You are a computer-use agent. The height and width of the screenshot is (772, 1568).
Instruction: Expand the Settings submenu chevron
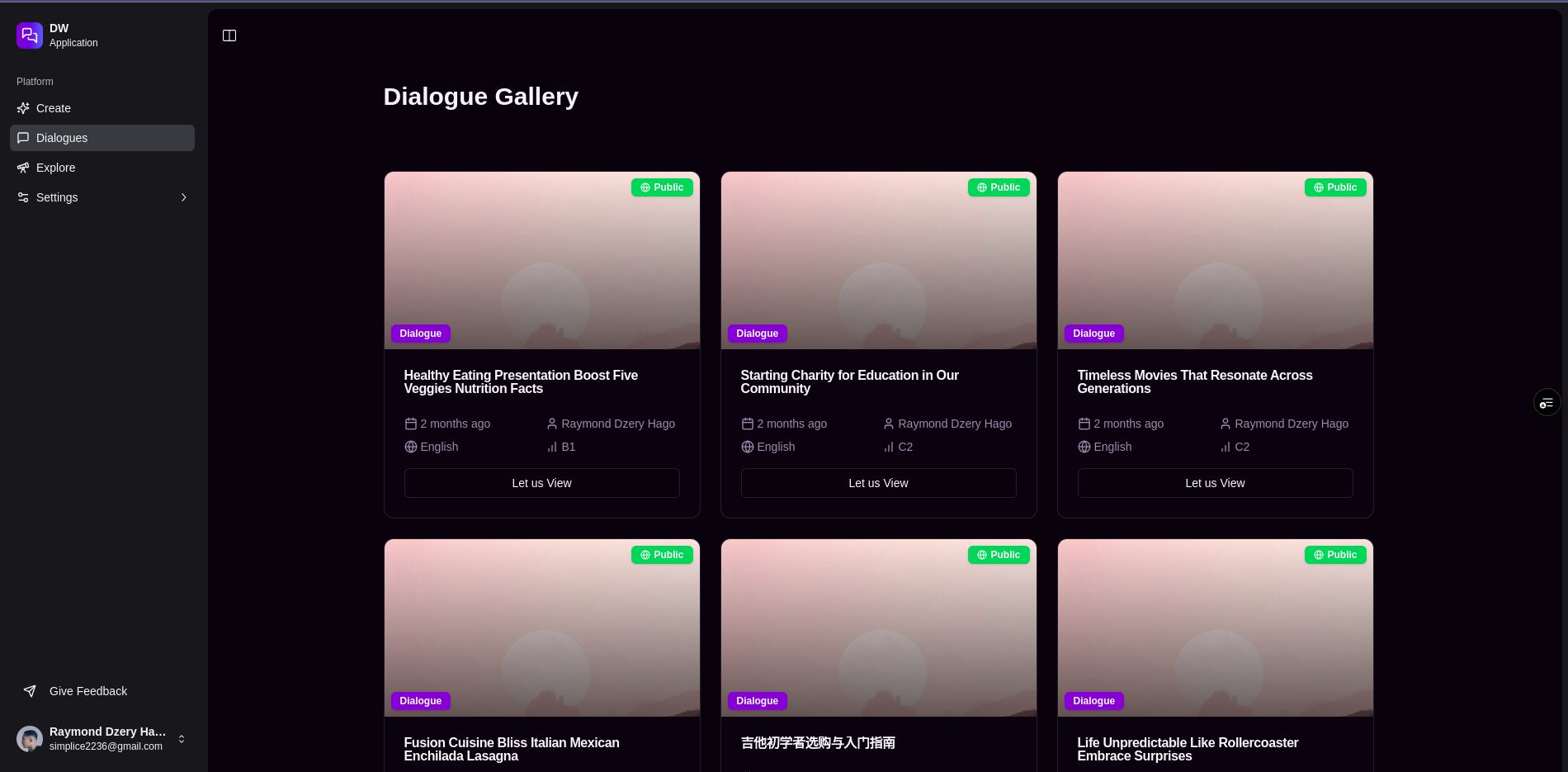[184, 197]
